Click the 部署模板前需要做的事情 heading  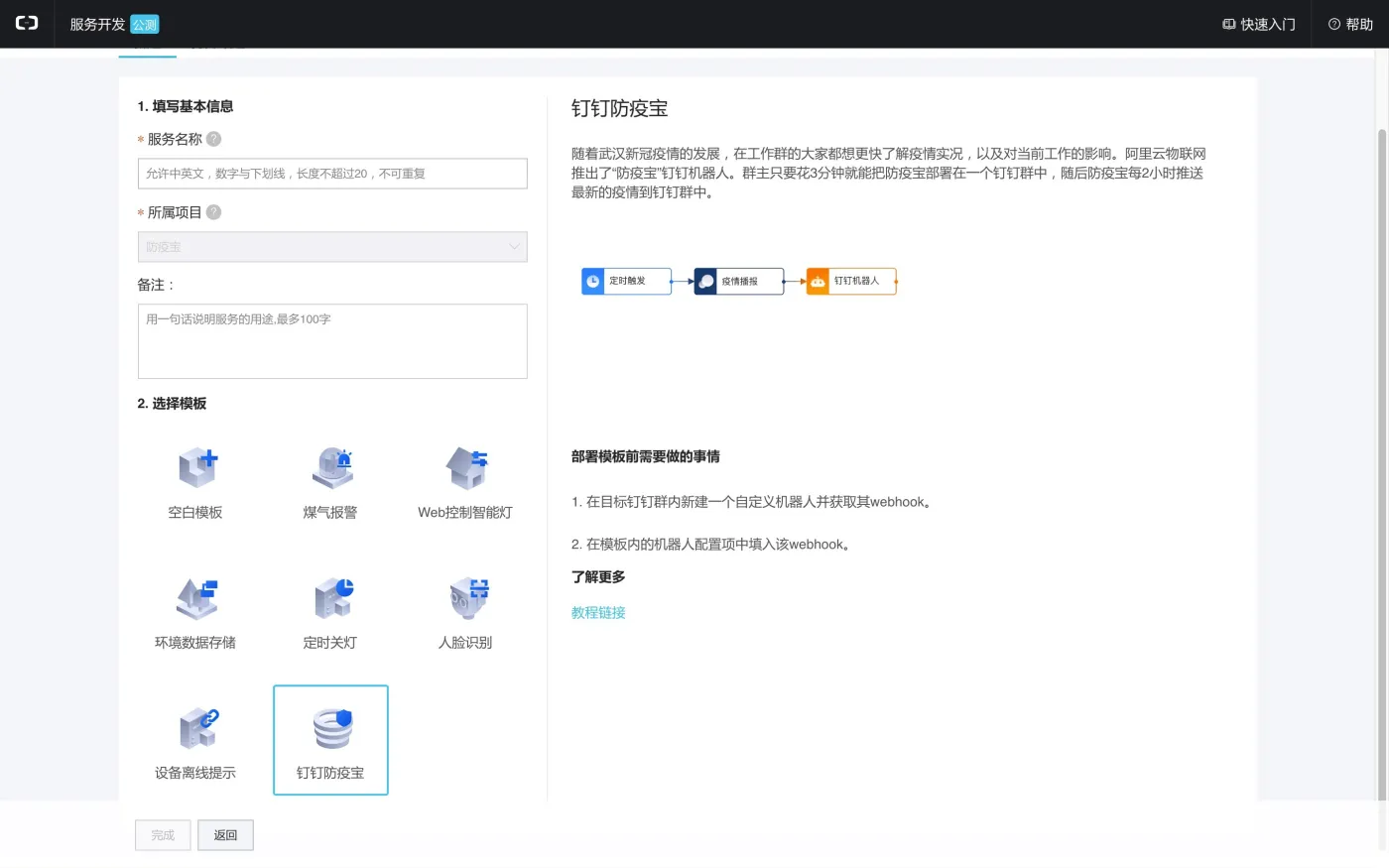646,456
